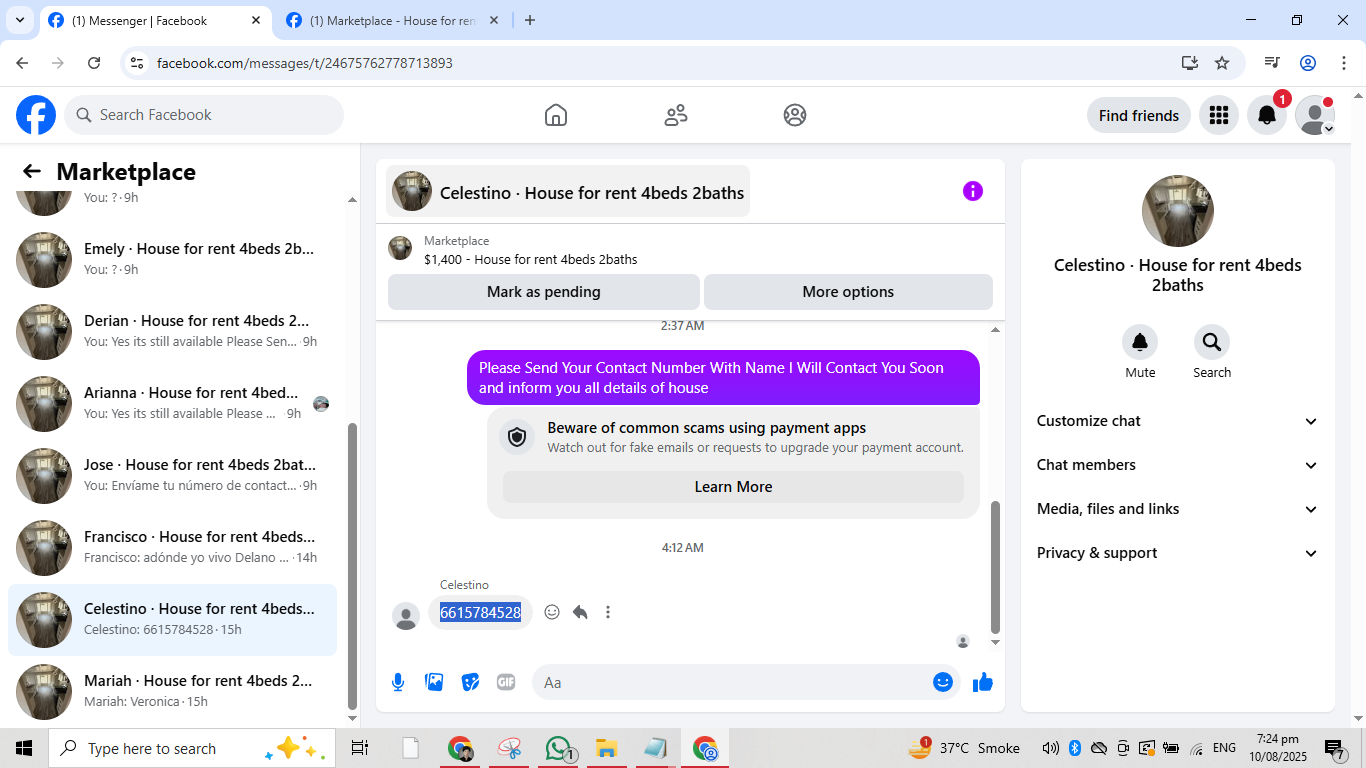Open the Chrome profile icon
Viewport: 1366px width, 768px height.
pos(1308,63)
